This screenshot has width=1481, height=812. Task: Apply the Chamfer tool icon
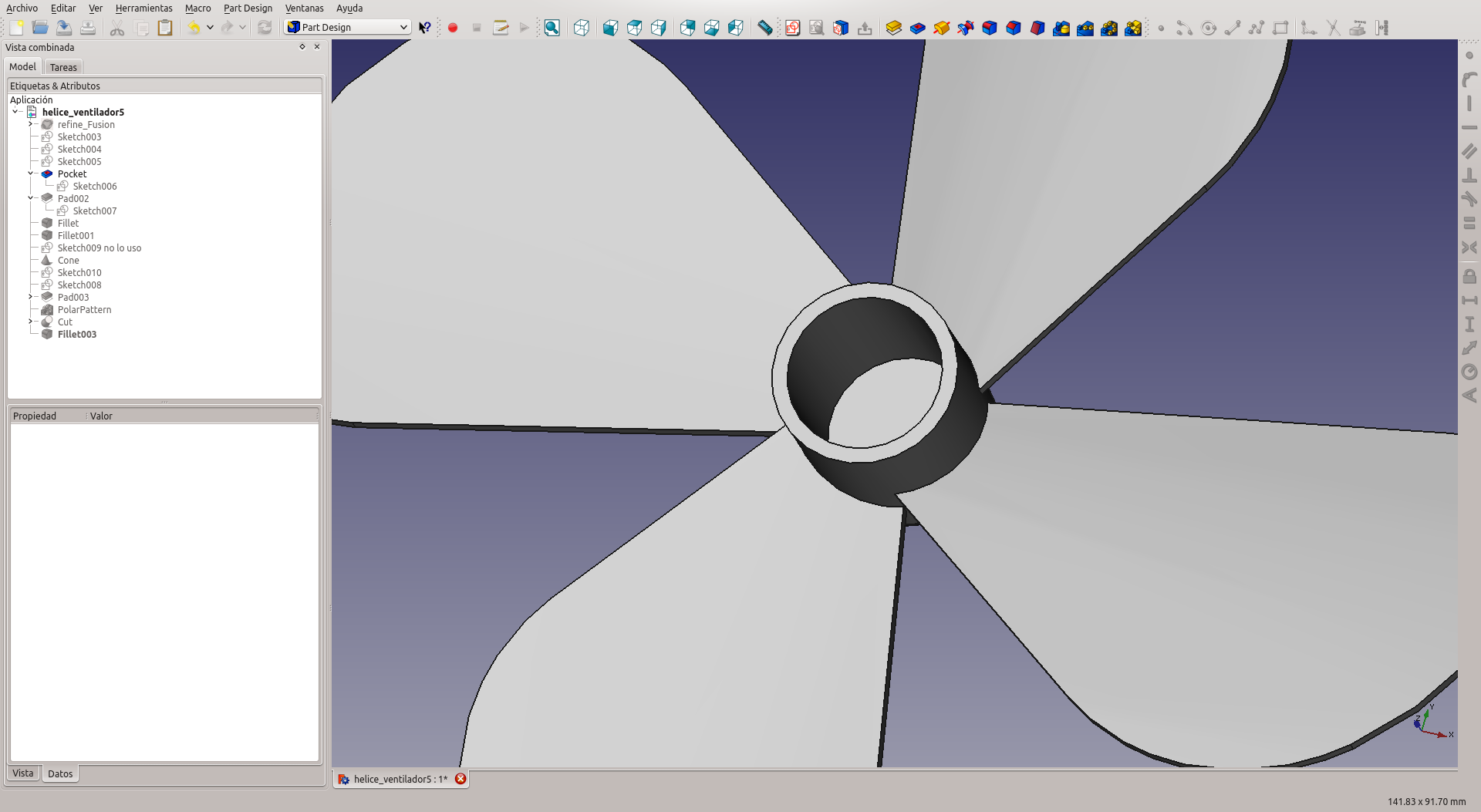pos(1014,28)
